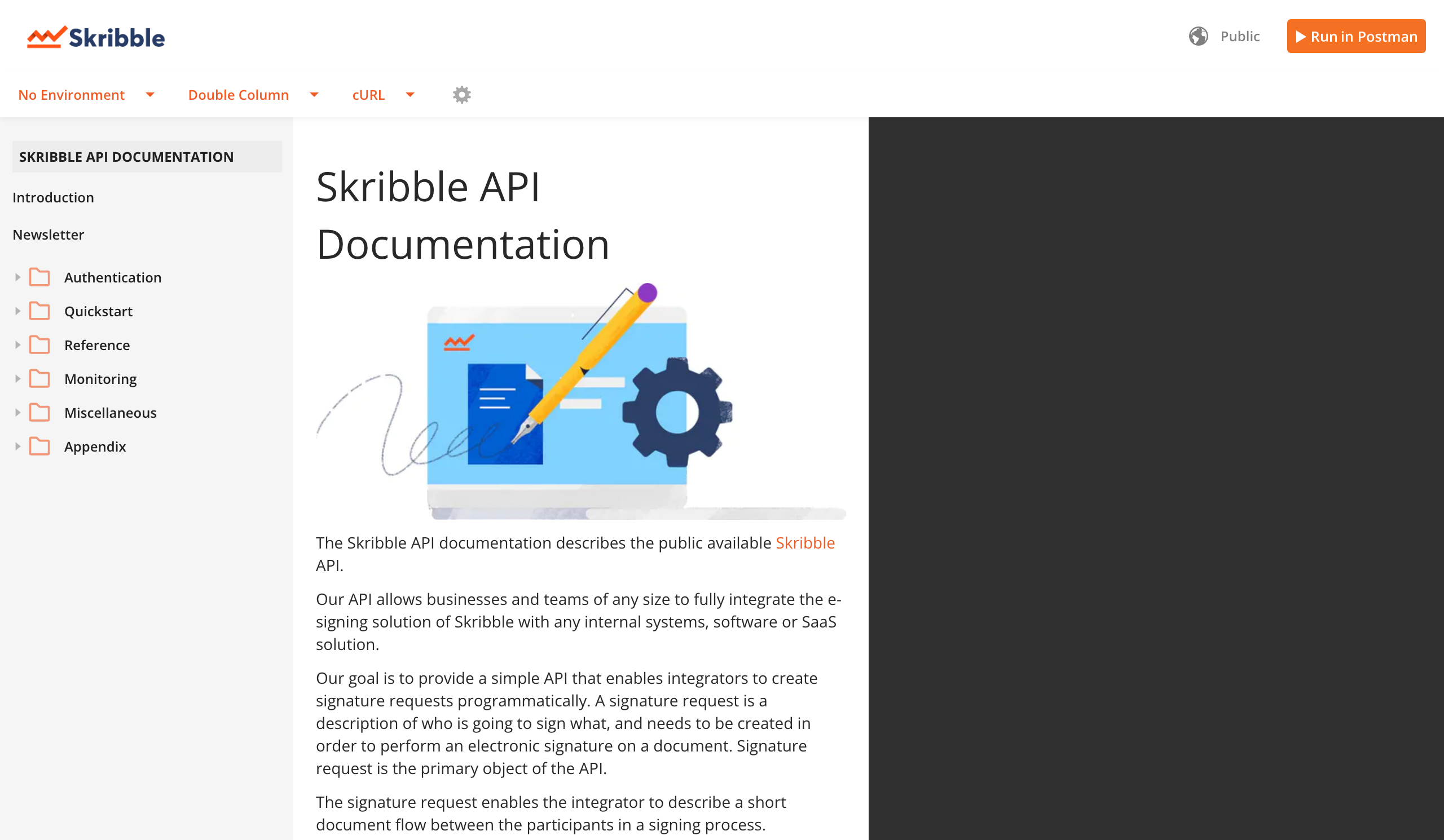Run the collection in Postman
This screenshot has height=840, width=1444.
click(1356, 36)
